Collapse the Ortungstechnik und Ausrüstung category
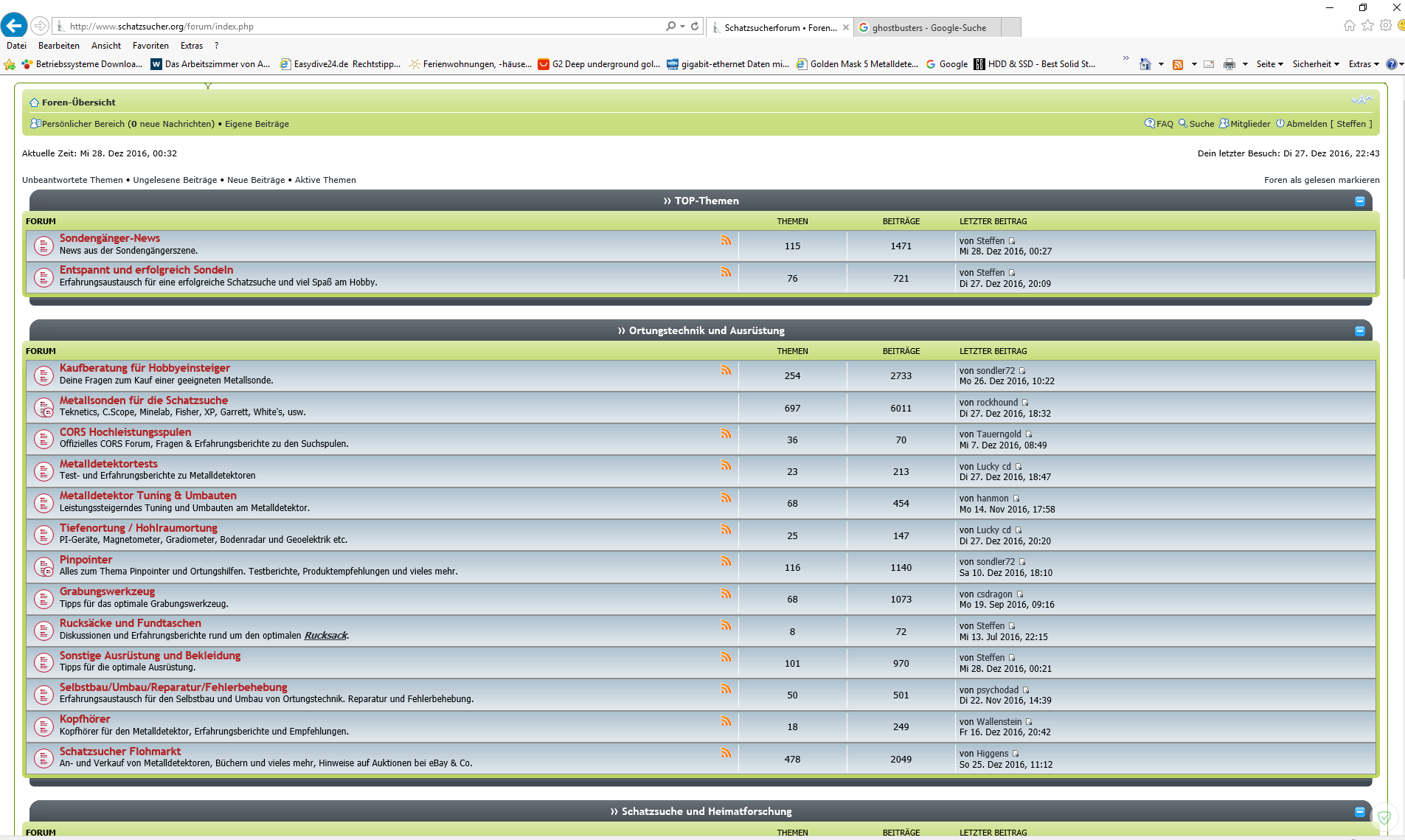This screenshot has height=840, width=1405. 1359,331
